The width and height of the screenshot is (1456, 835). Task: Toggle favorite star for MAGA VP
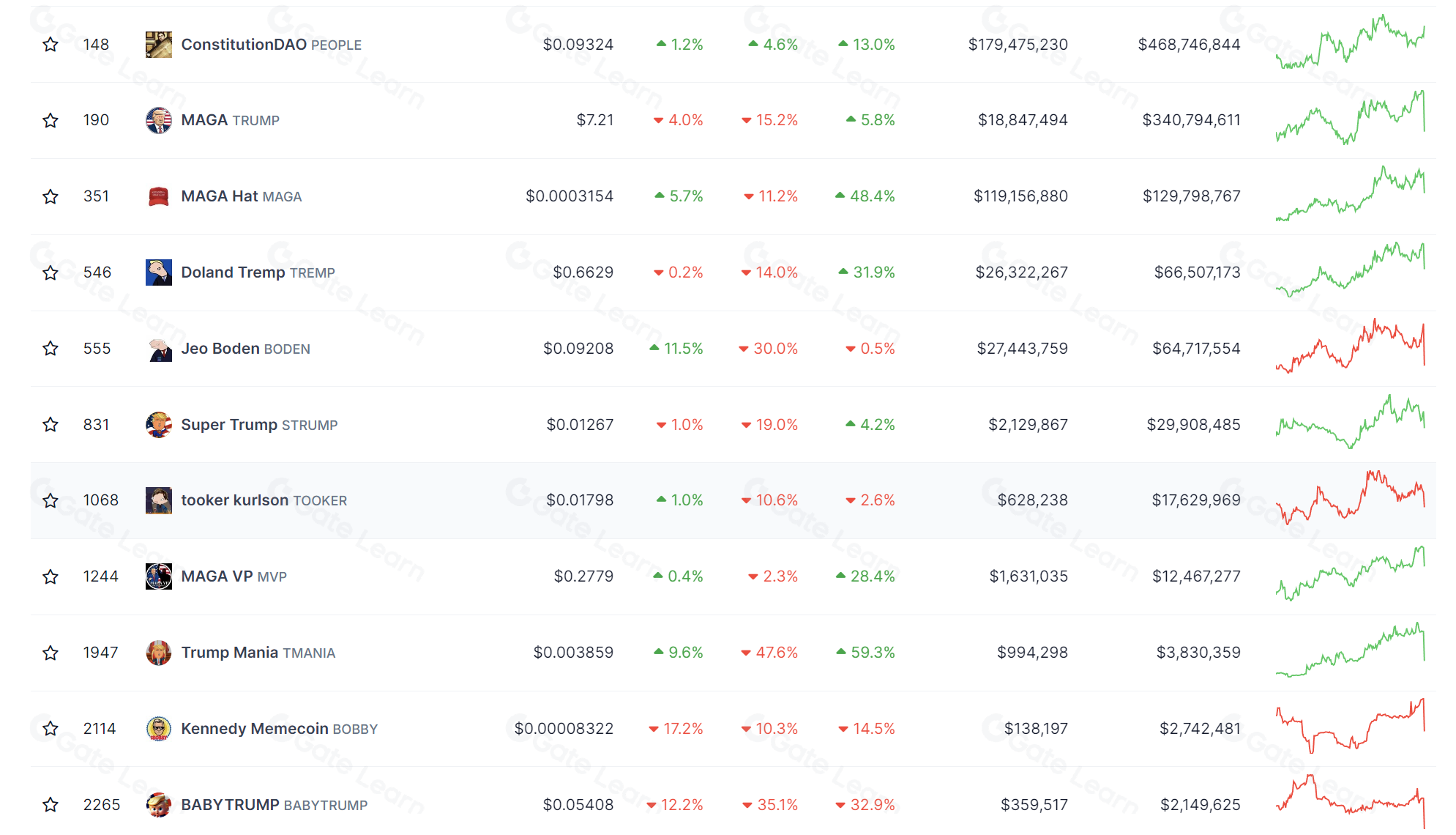pyautogui.click(x=51, y=576)
